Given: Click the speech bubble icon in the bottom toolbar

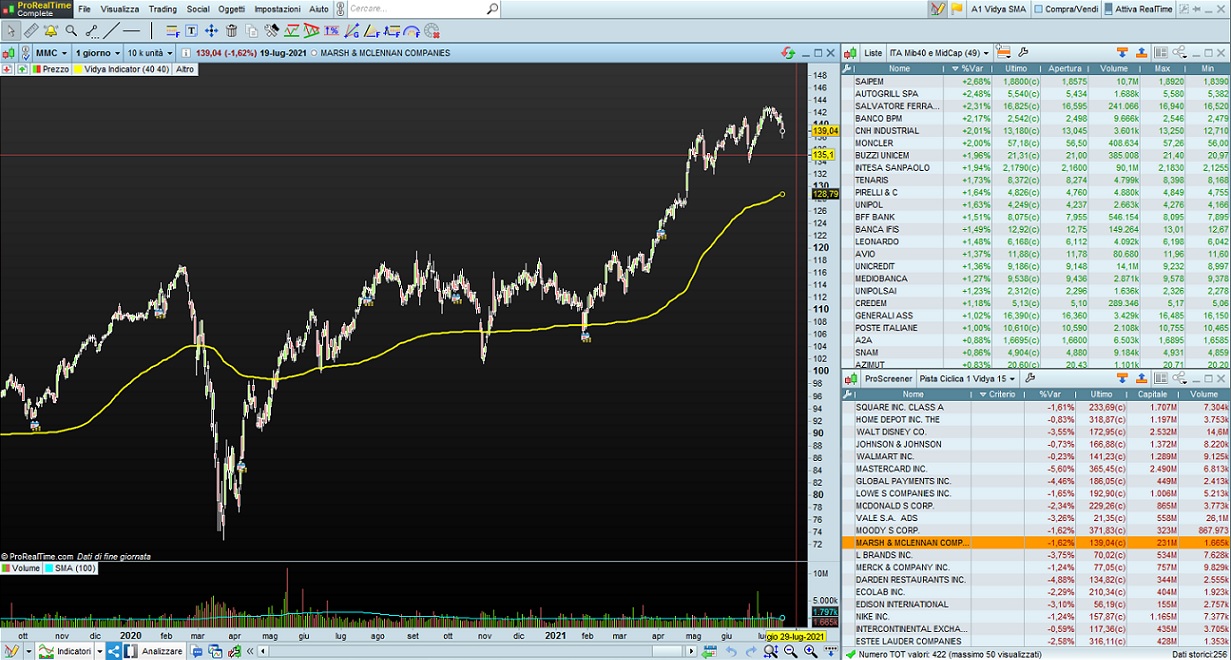Looking at the screenshot, I should click(196, 651).
